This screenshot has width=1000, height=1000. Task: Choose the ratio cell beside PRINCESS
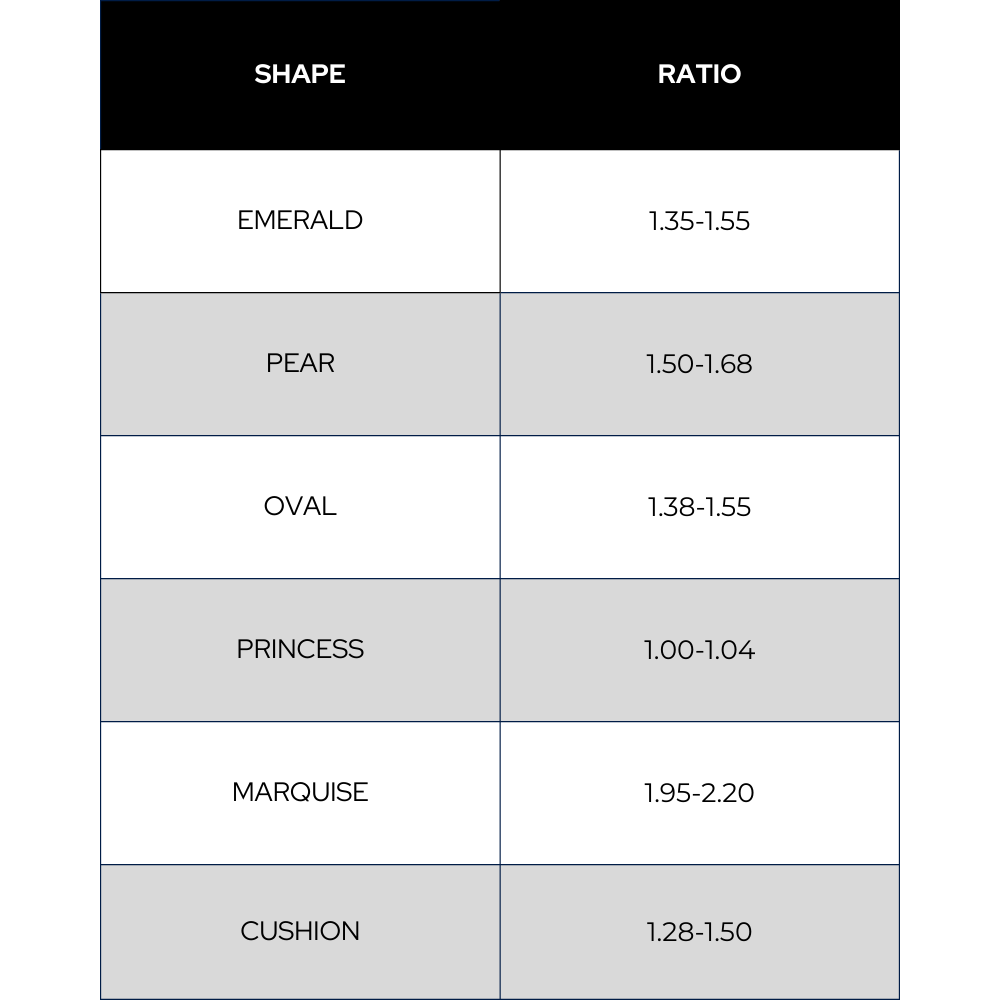(699, 650)
